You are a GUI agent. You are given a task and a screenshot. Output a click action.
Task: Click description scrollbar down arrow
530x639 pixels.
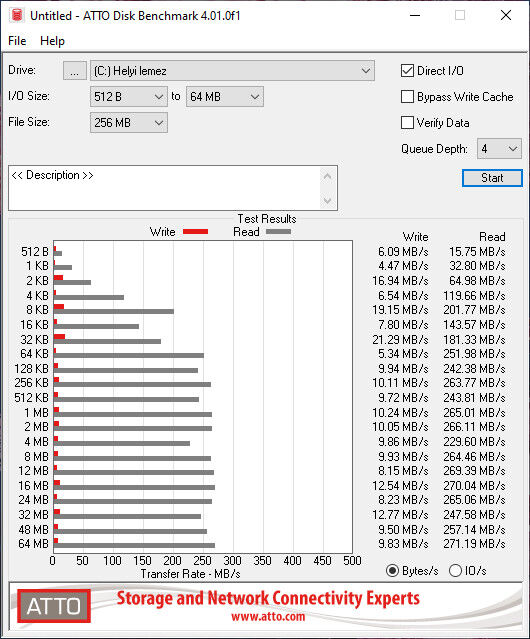click(x=328, y=201)
